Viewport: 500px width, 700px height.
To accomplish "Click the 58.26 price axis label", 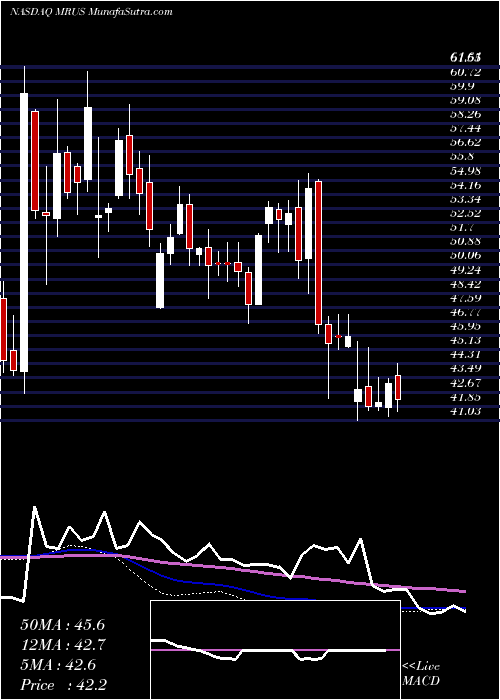I will pos(466,114).
